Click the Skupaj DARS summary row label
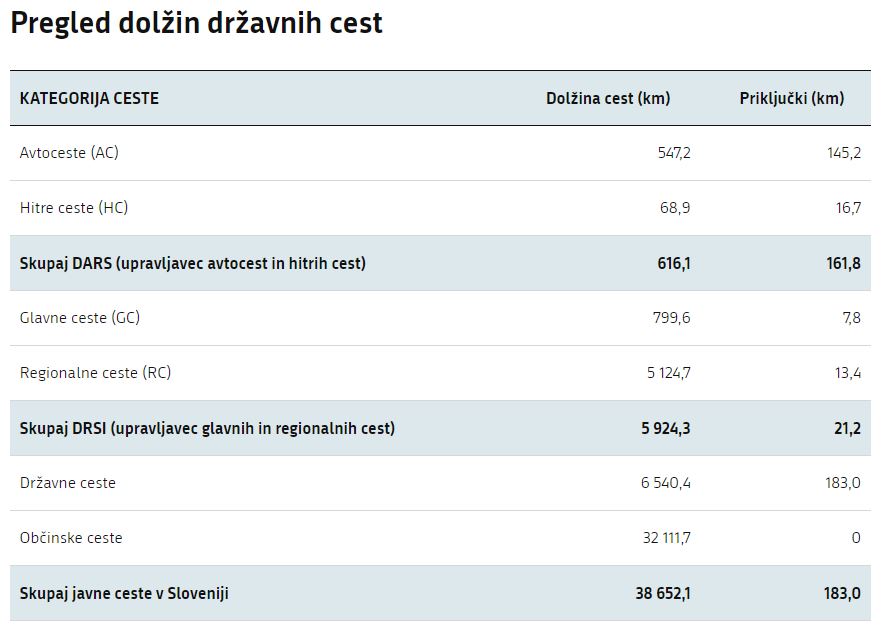Viewport: 881px width, 630px height. (x=193, y=263)
